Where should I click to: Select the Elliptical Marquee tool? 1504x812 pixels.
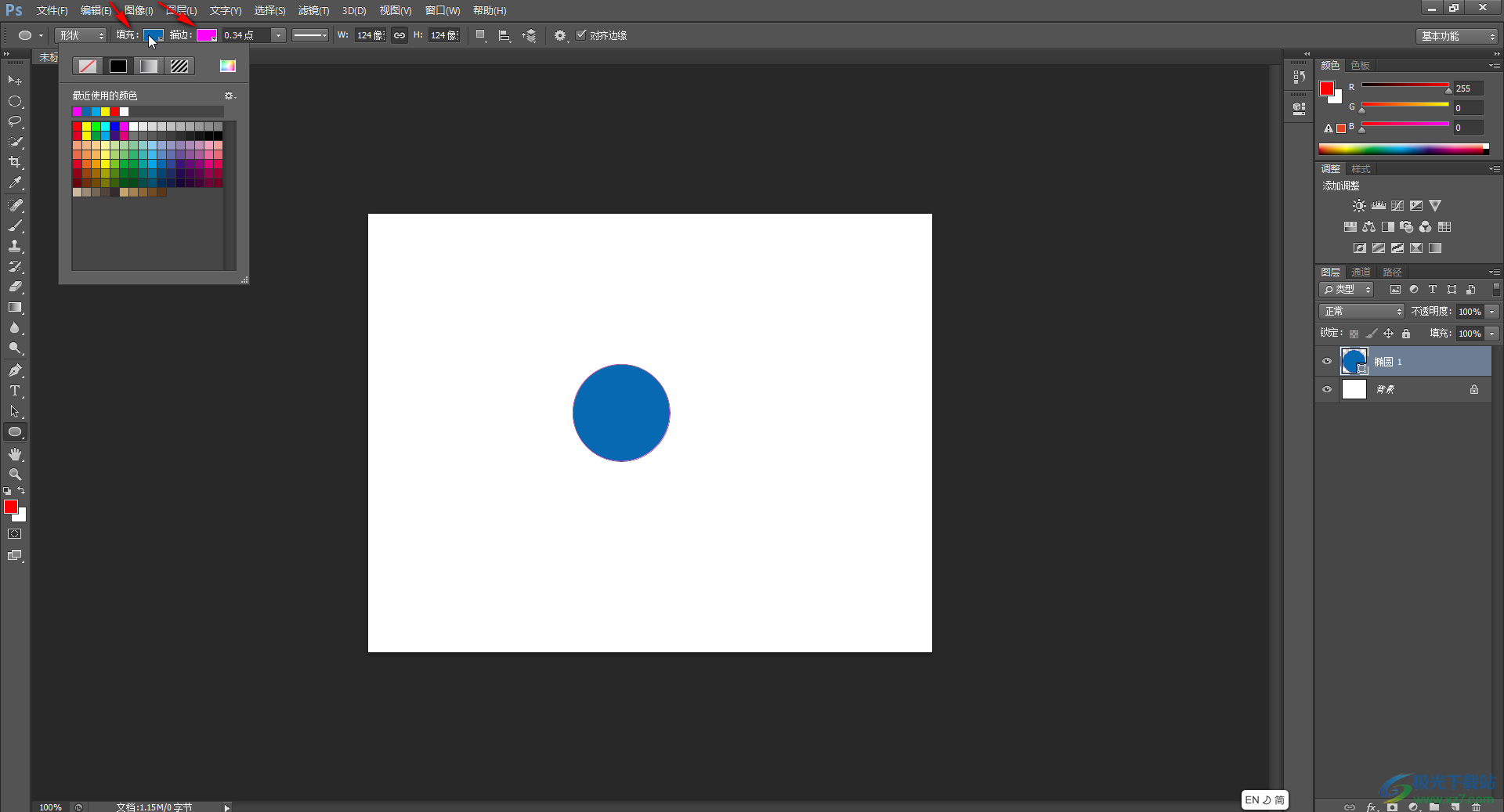point(15,102)
